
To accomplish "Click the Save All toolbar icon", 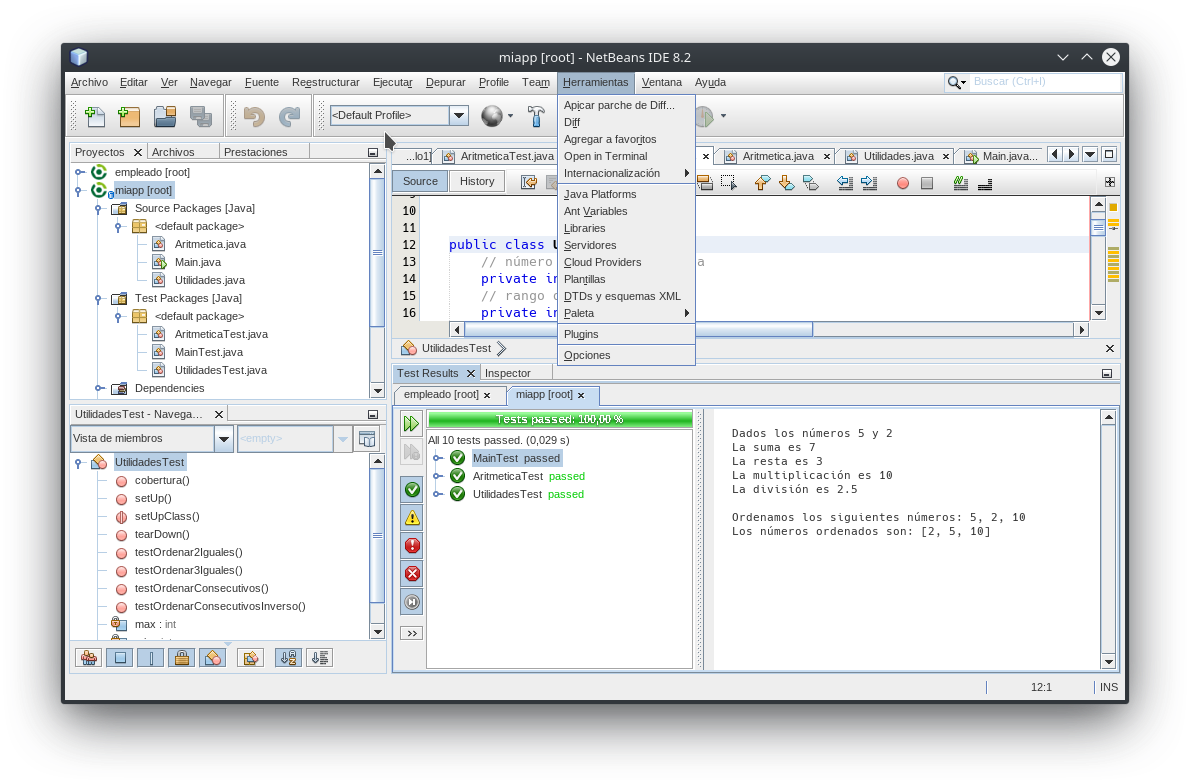I will tap(200, 116).
